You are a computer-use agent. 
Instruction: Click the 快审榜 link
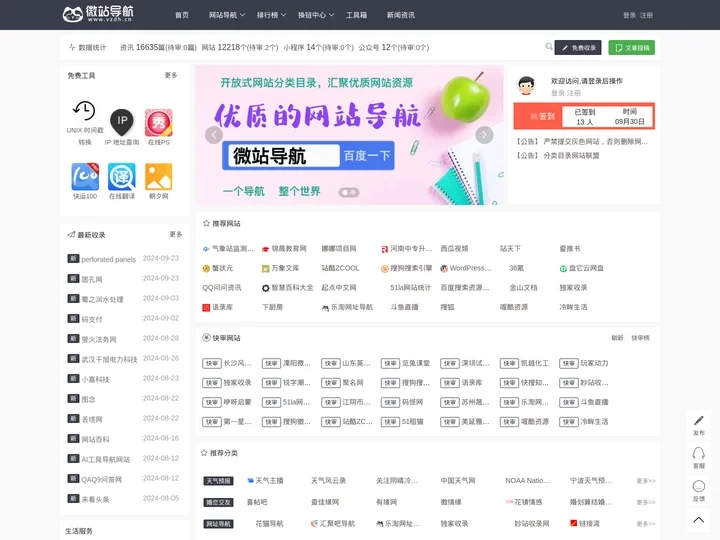(640, 338)
